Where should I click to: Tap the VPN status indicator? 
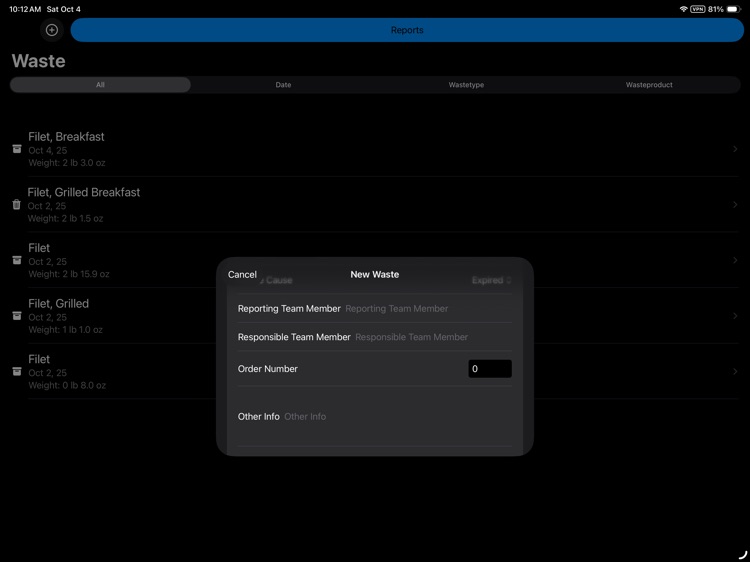(x=697, y=9)
